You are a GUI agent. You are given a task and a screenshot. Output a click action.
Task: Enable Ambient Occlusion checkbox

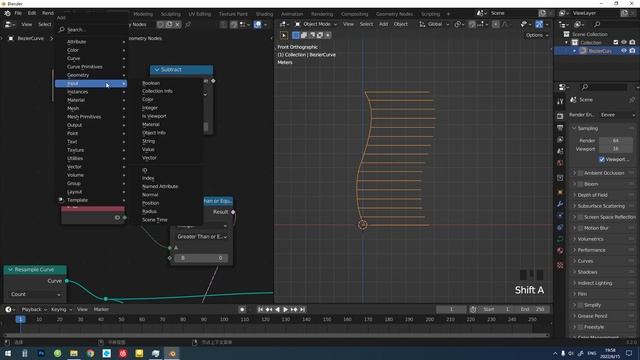click(580, 173)
